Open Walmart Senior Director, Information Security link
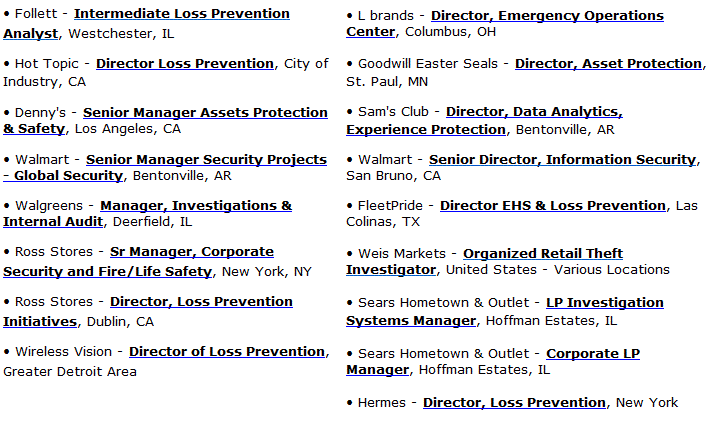This screenshot has height=421, width=709. click(562, 160)
